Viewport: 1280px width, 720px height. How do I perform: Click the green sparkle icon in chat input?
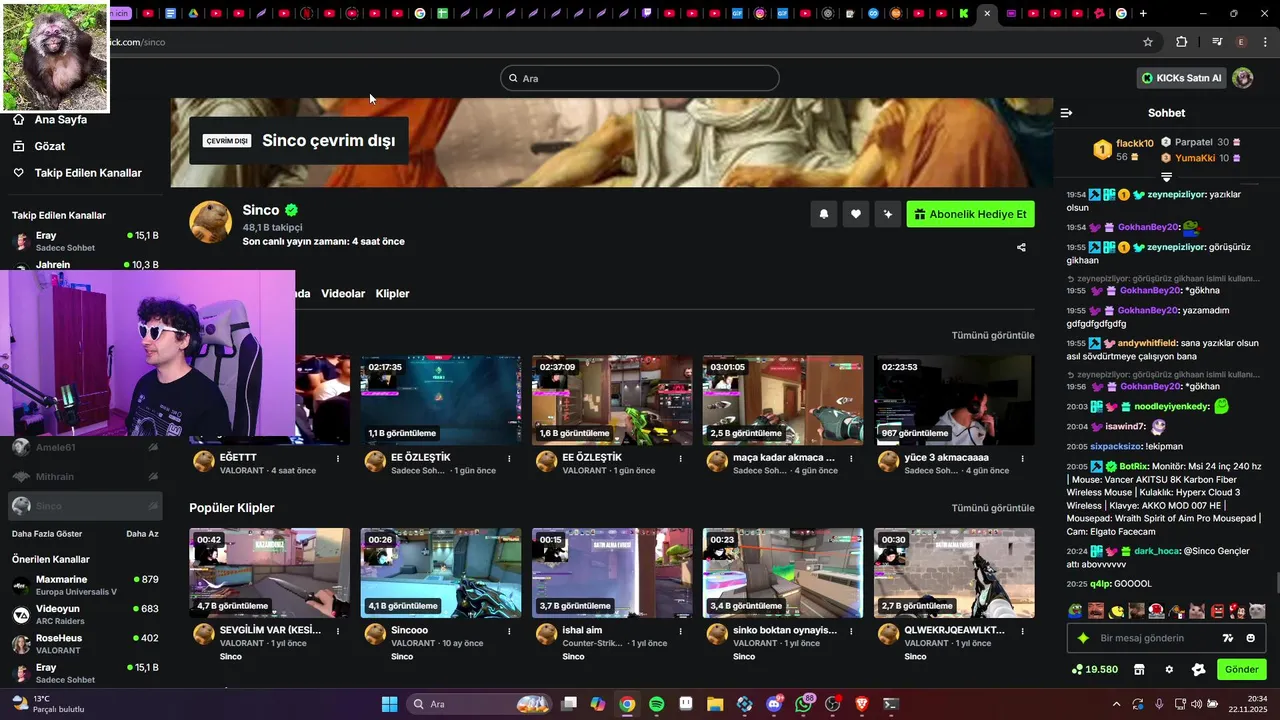point(1083,638)
